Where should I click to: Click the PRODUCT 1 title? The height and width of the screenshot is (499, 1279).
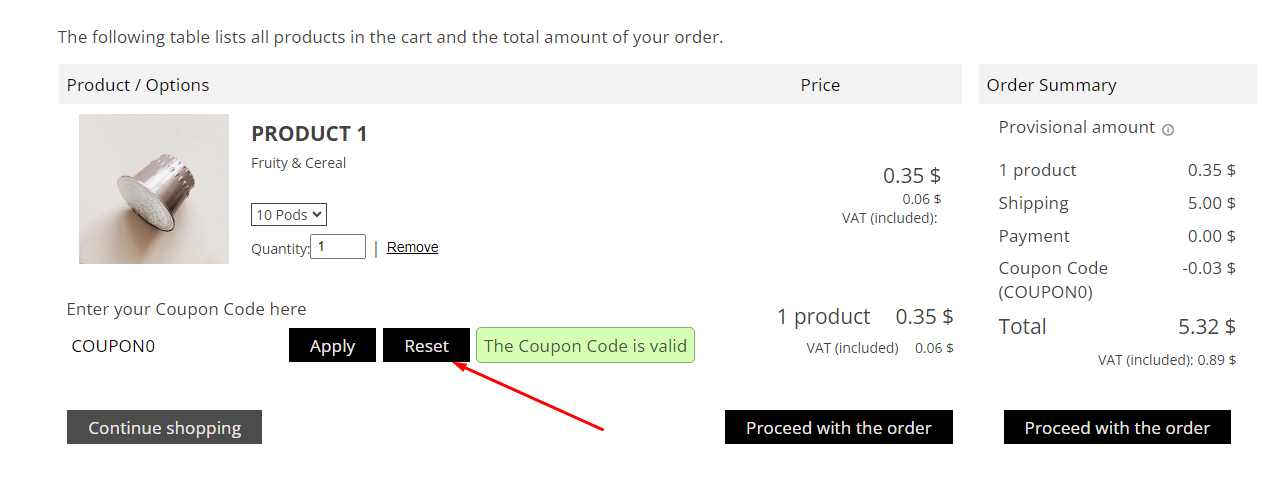(x=309, y=134)
